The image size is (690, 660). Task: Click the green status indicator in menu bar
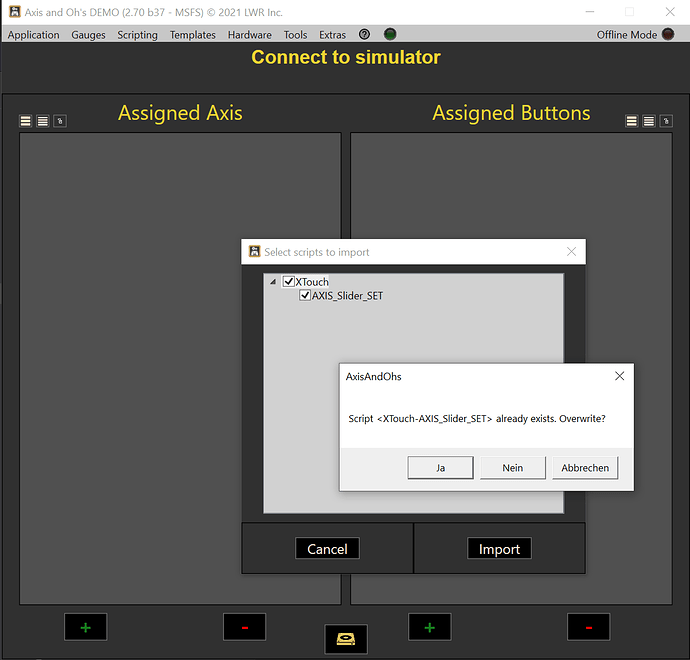tap(390, 34)
